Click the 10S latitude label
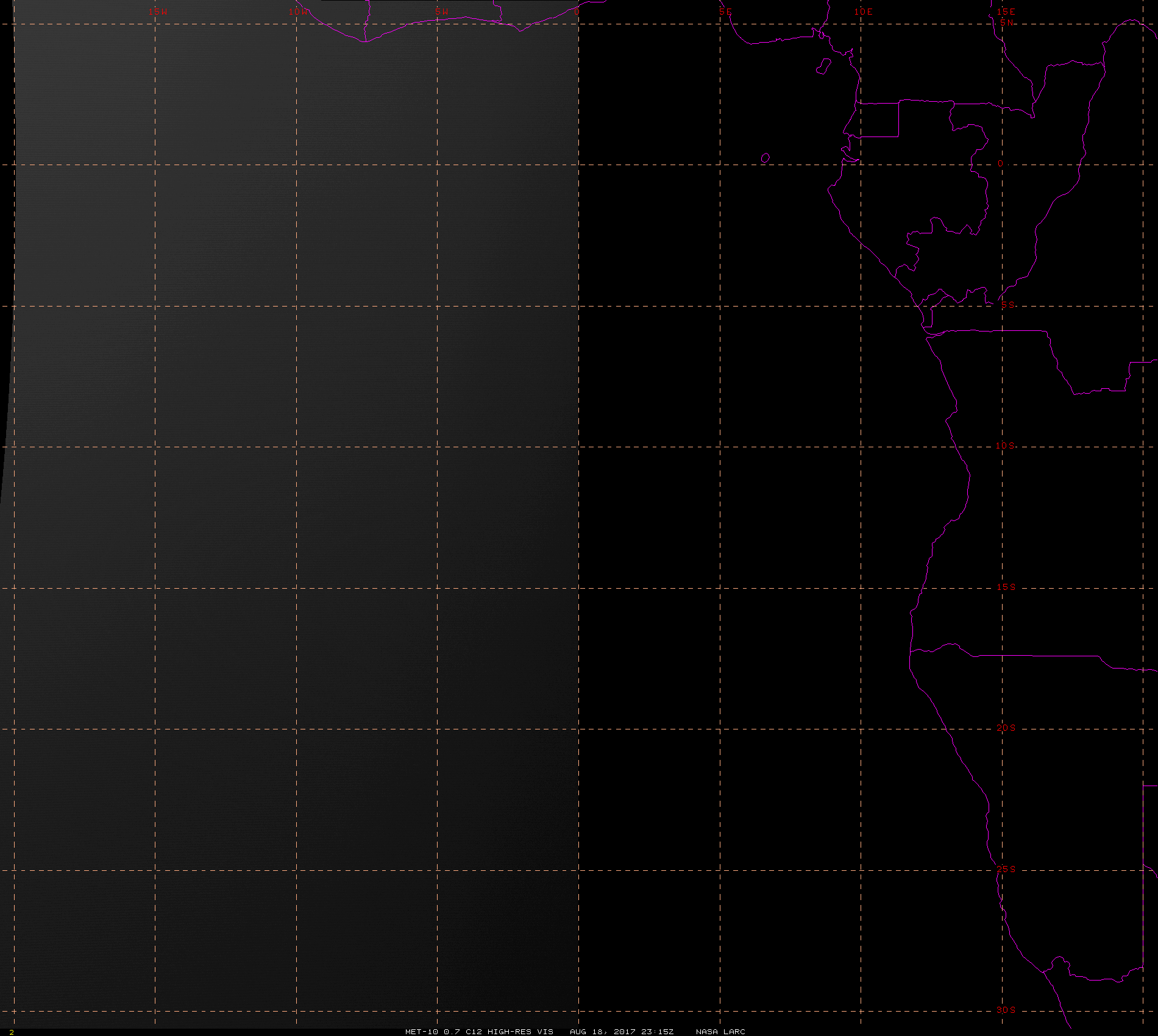1158x1036 pixels. coord(1006,445)
